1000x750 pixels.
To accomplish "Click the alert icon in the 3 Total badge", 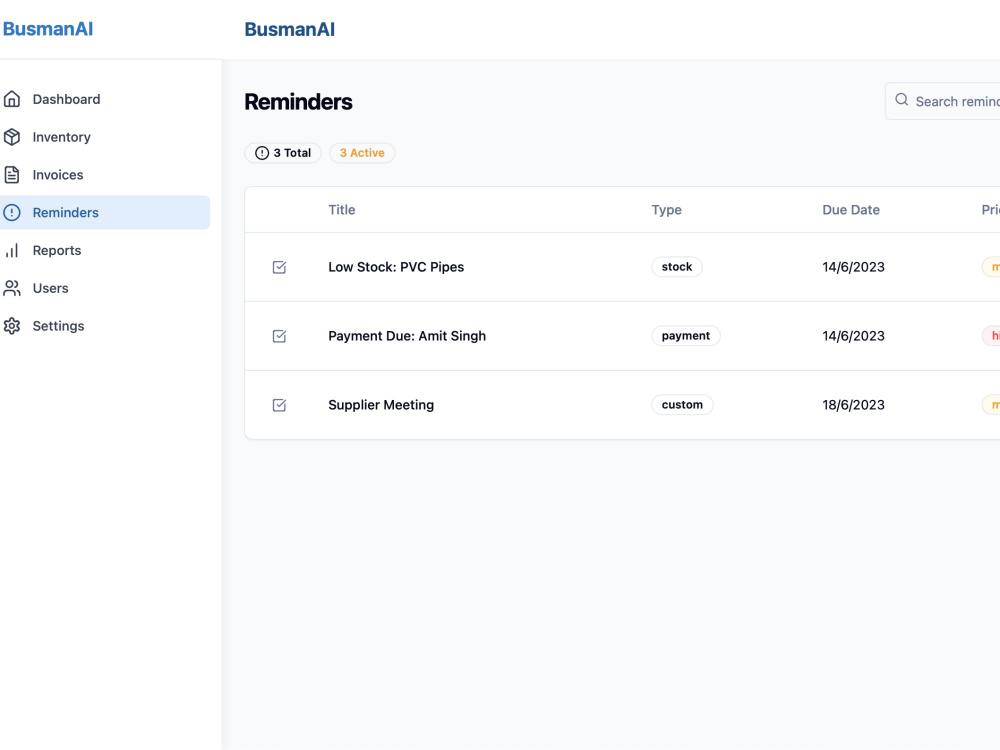I will click(x=261, y=153).
